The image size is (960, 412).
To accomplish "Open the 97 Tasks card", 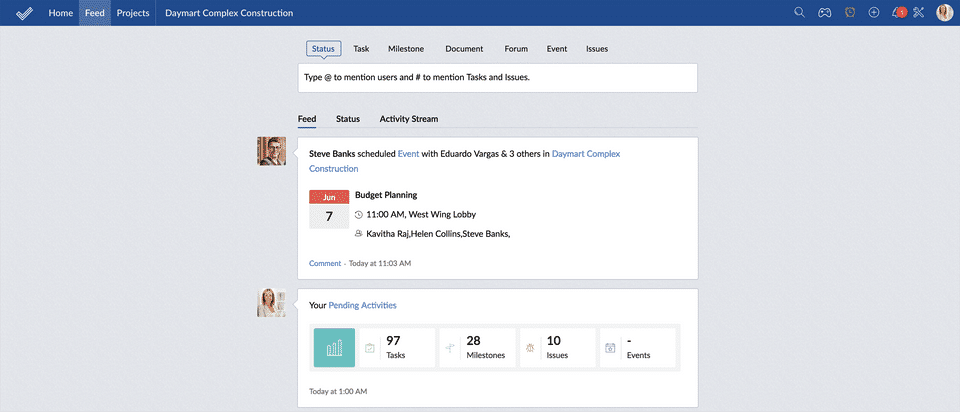I will click(x=397, y=347).
